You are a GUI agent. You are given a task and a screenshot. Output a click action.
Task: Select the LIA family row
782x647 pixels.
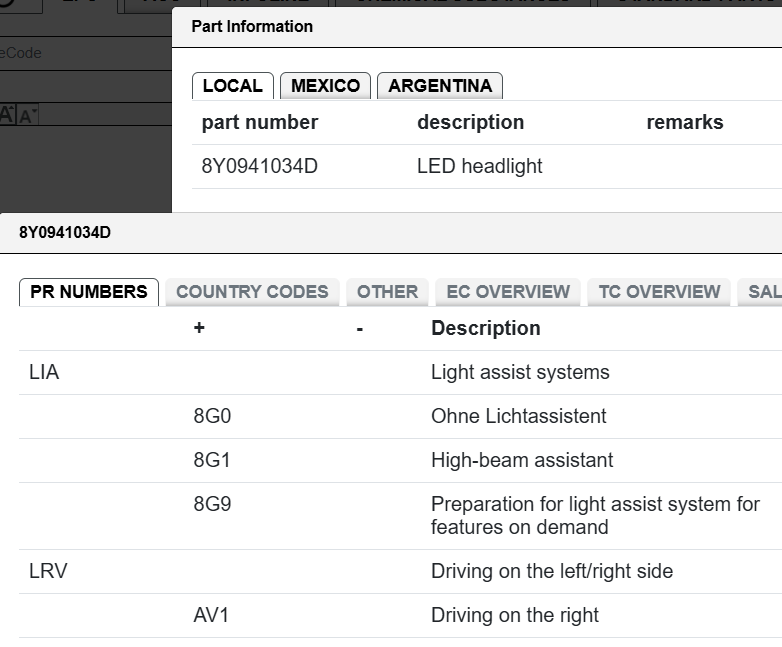tap(44, 372)
